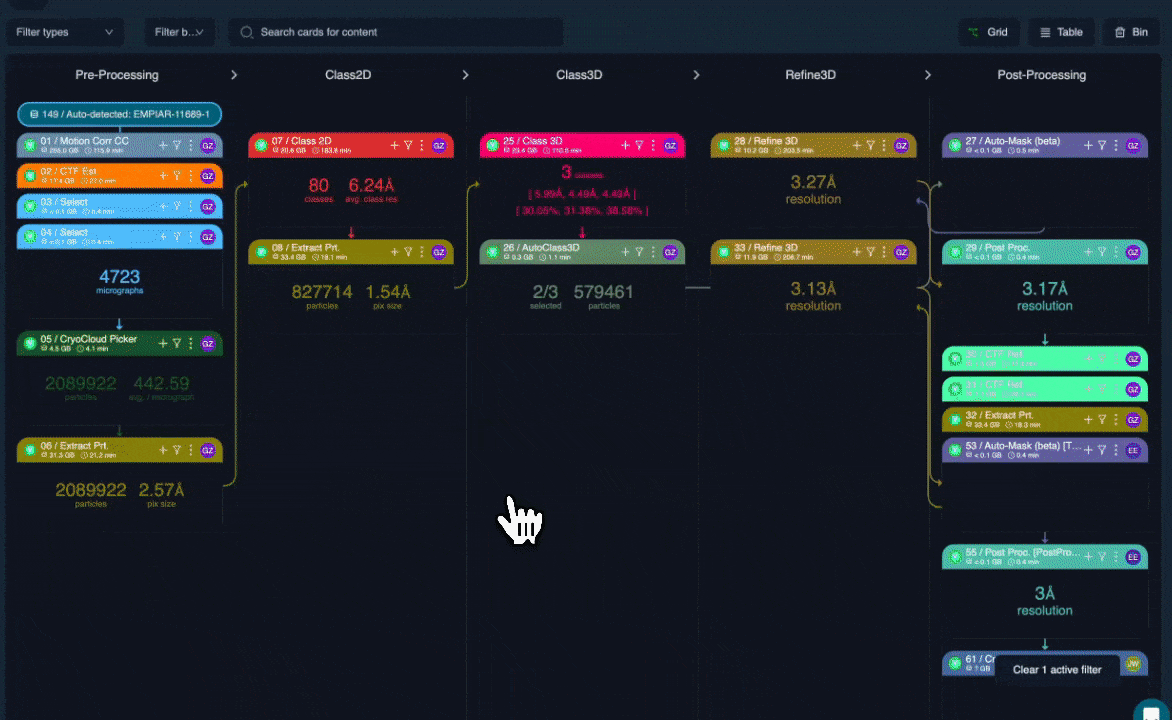Click the EE avatar on Post Proc. card 55
This screenshot has width=1172, height=720.
coord(1133,557)
